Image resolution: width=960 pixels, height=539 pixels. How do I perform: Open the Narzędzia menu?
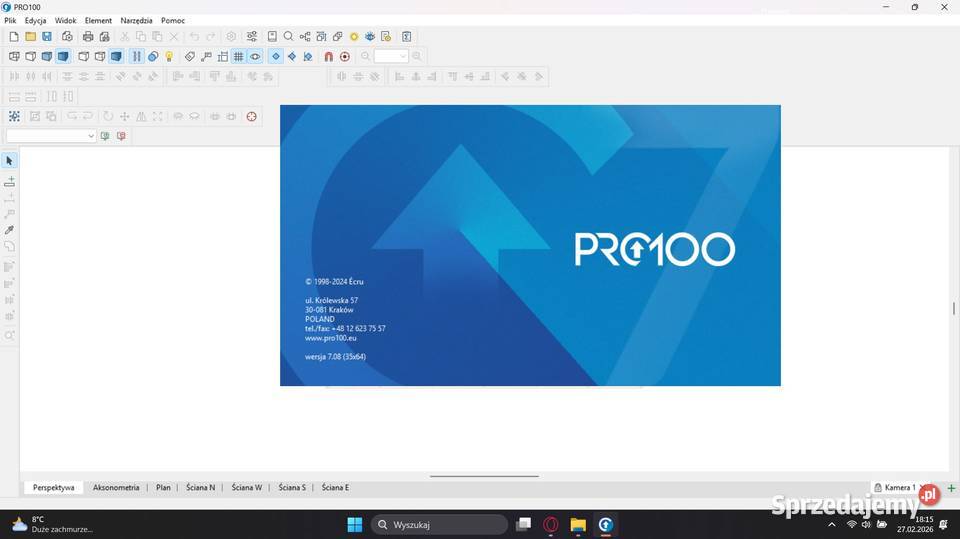(136, 20)
